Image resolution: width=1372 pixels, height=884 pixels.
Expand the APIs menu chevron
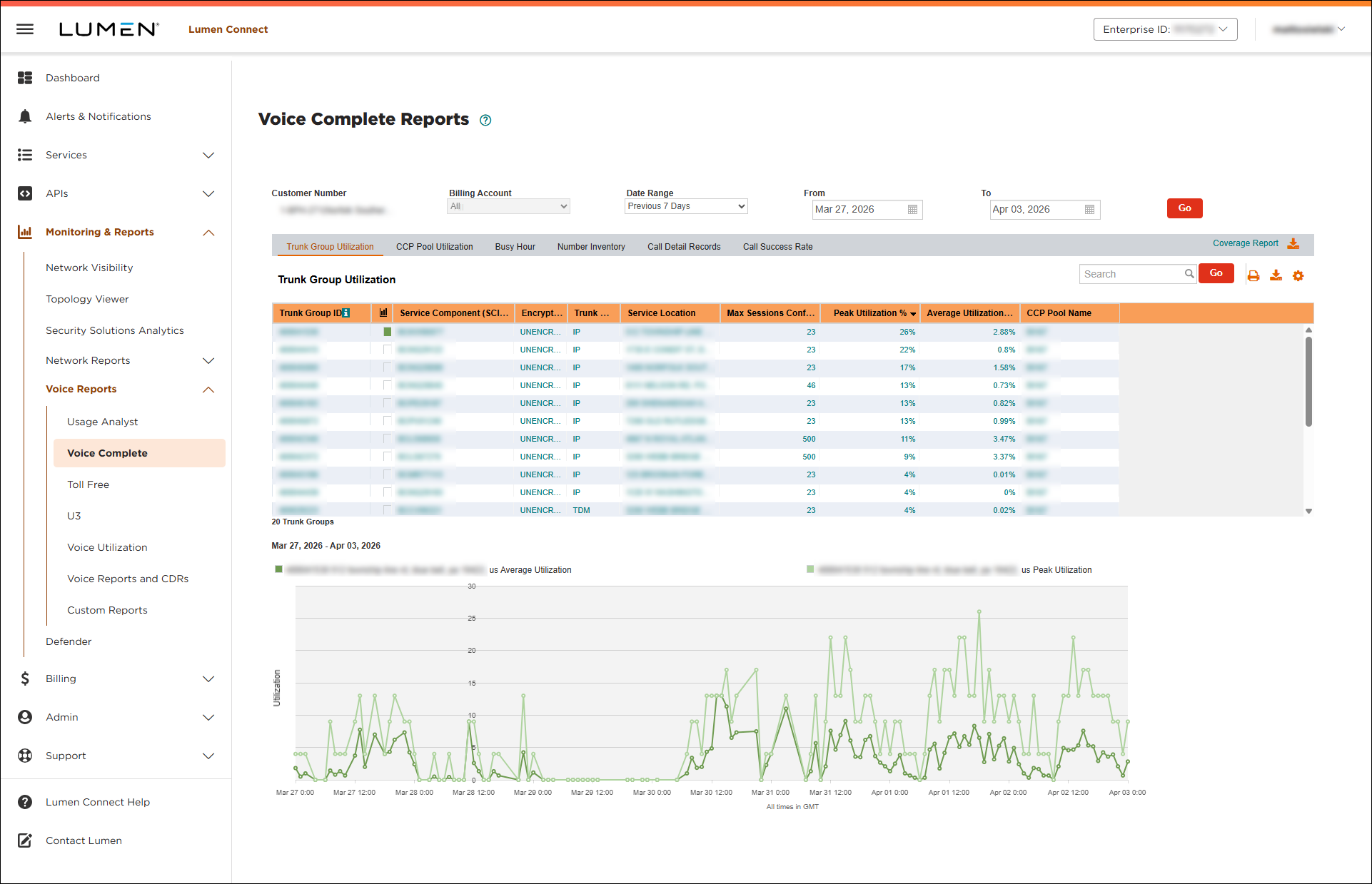(208, 193)
